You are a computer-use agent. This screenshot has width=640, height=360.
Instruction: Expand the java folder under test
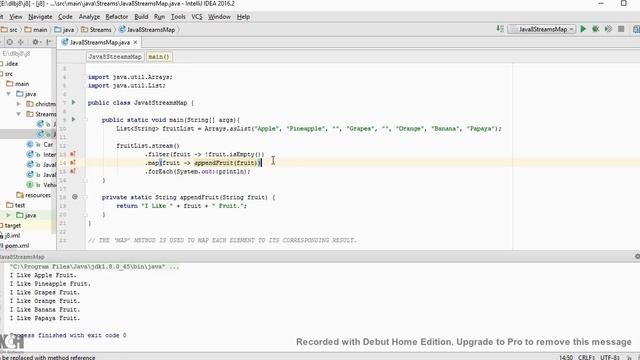pyautogui.click(x=9, y=215)
